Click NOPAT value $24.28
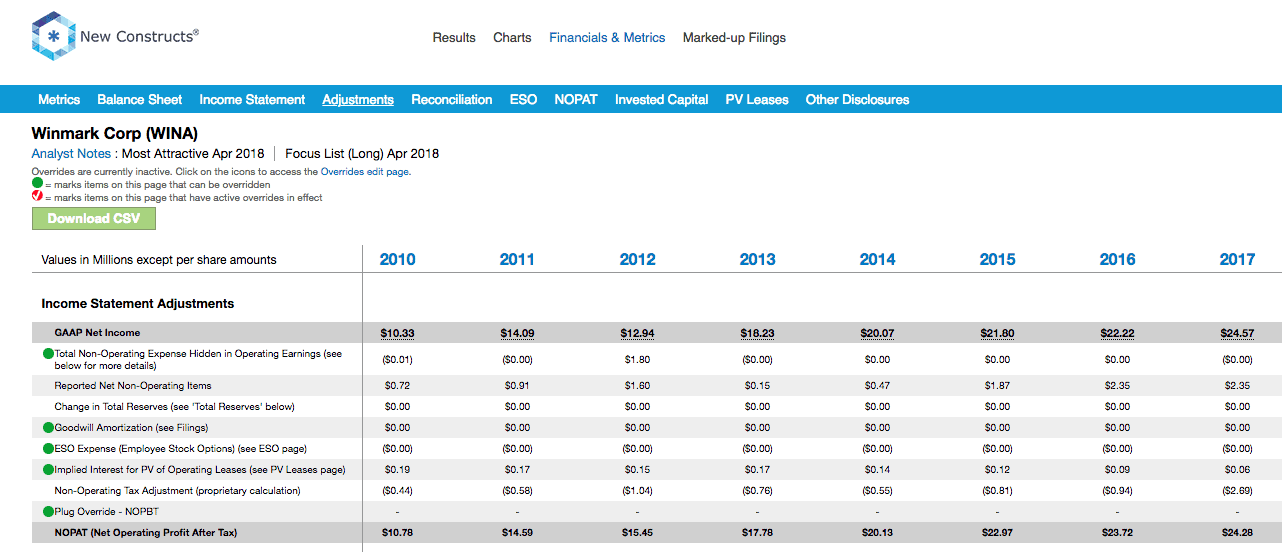The image size is (1282, 552). click(x=1237, y=533)
